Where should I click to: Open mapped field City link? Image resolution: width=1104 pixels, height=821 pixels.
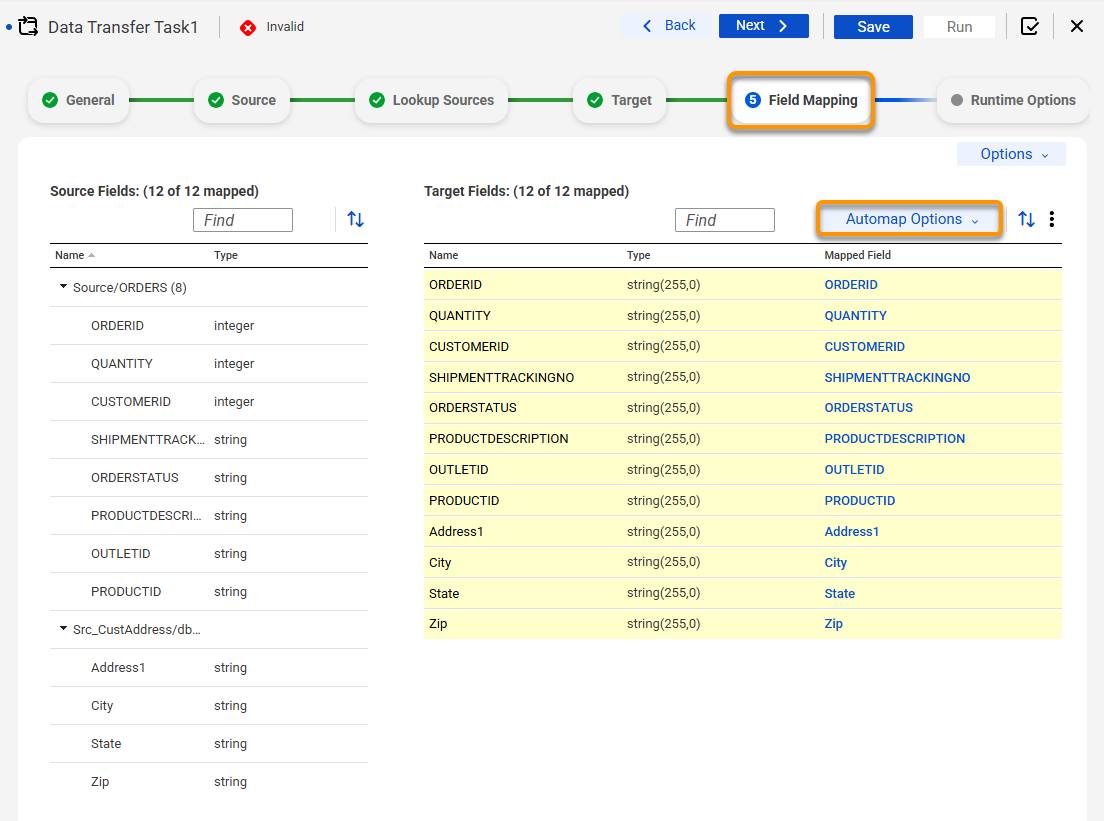click(x=835, y=563)
